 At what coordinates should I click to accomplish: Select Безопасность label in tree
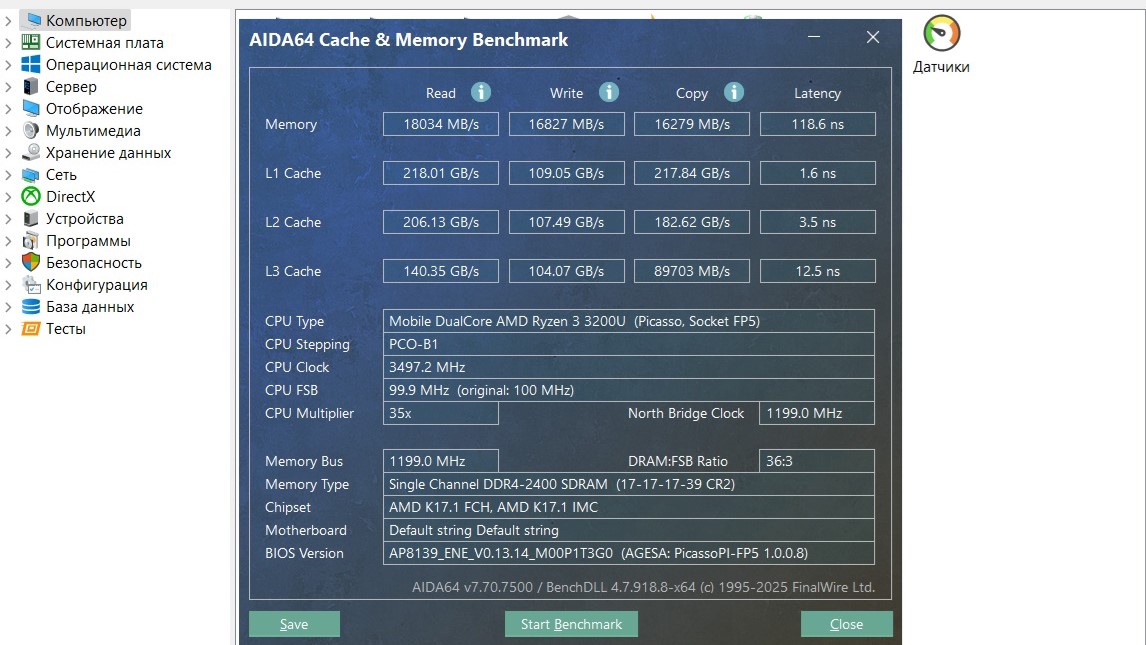94,262
